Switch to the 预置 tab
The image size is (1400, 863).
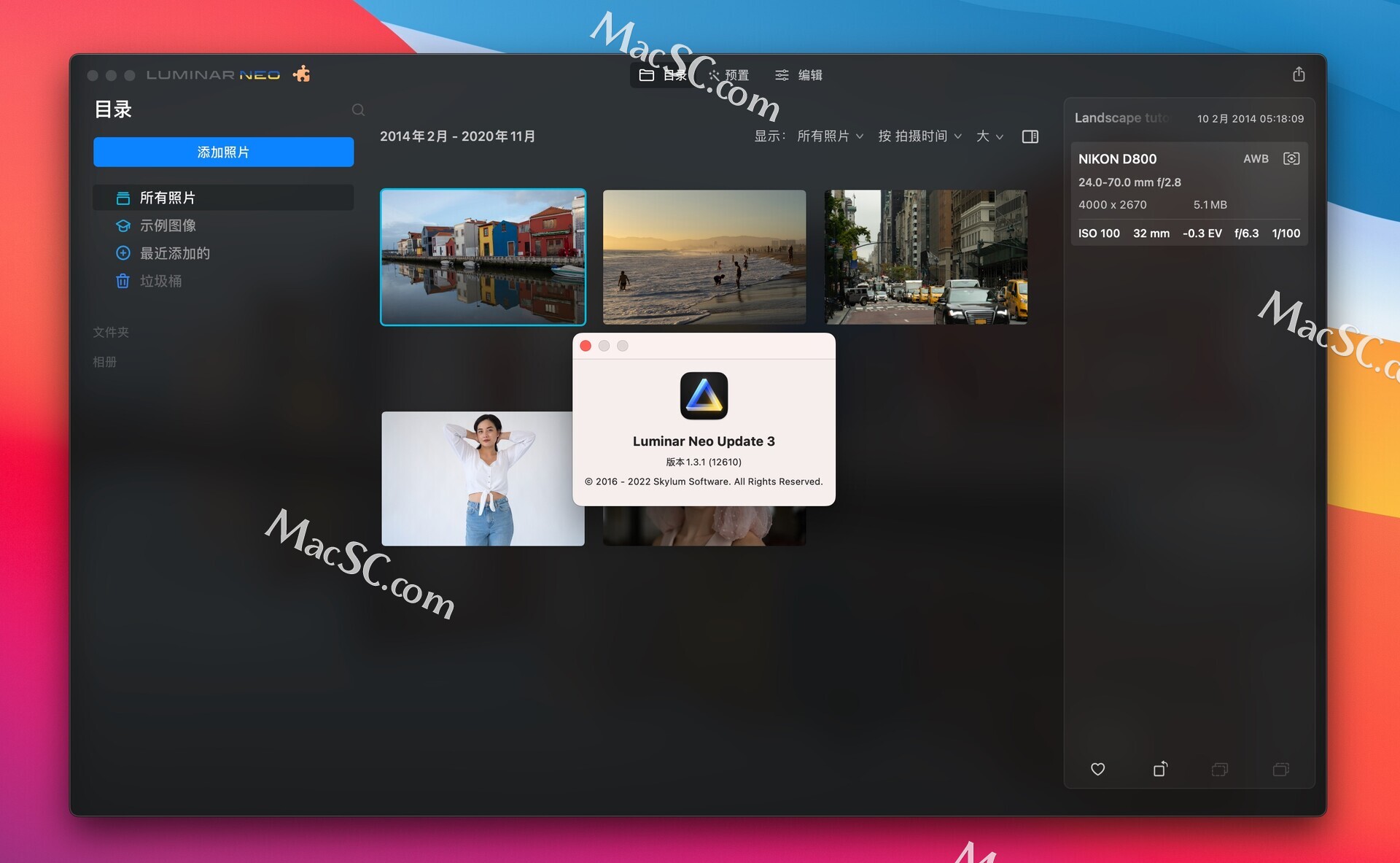[x=728, y=75]
